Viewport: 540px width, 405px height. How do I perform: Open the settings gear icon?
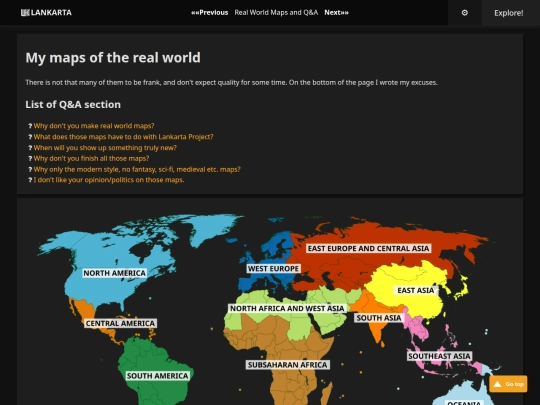coord(465,13)
